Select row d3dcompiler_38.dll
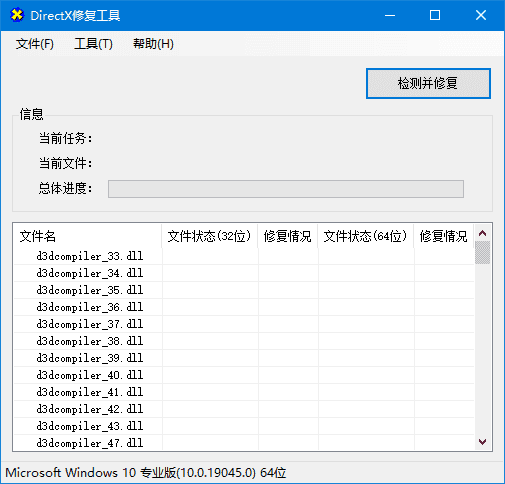505x484 pixels. 244,341
